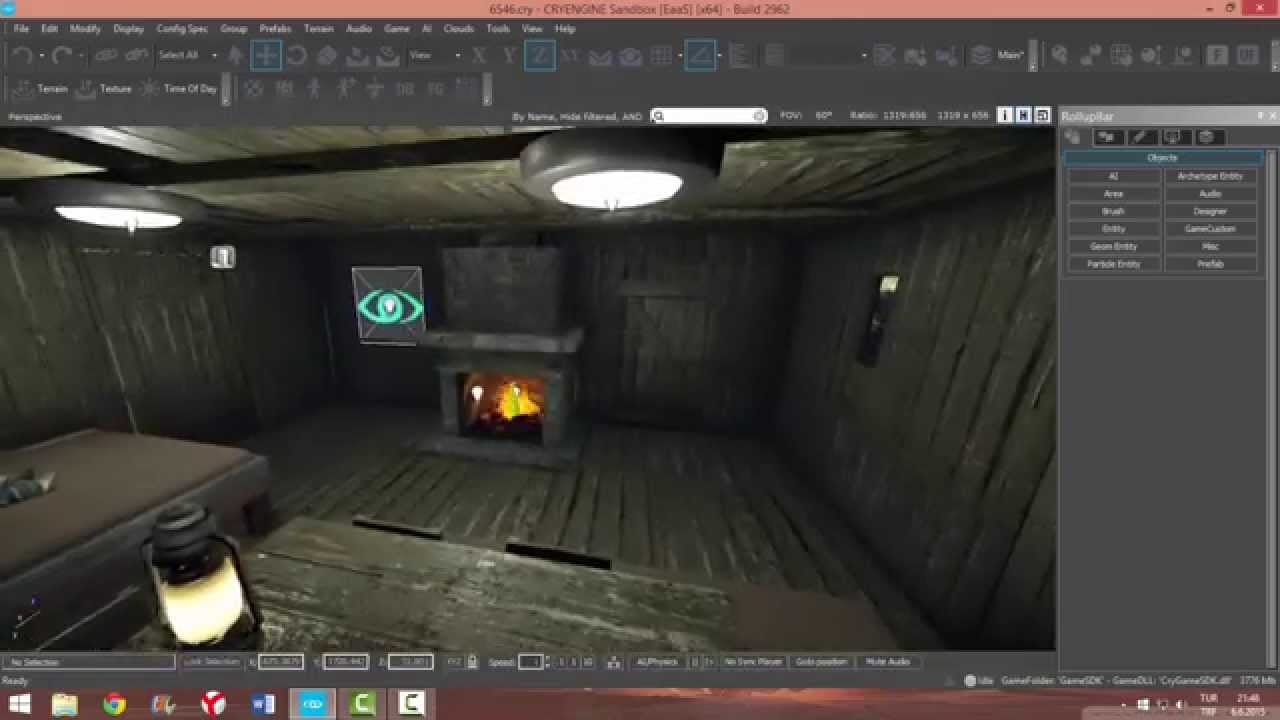Click the Goto position button
1280x720 pixels.
pyautogui.click(x=822, y=662)
